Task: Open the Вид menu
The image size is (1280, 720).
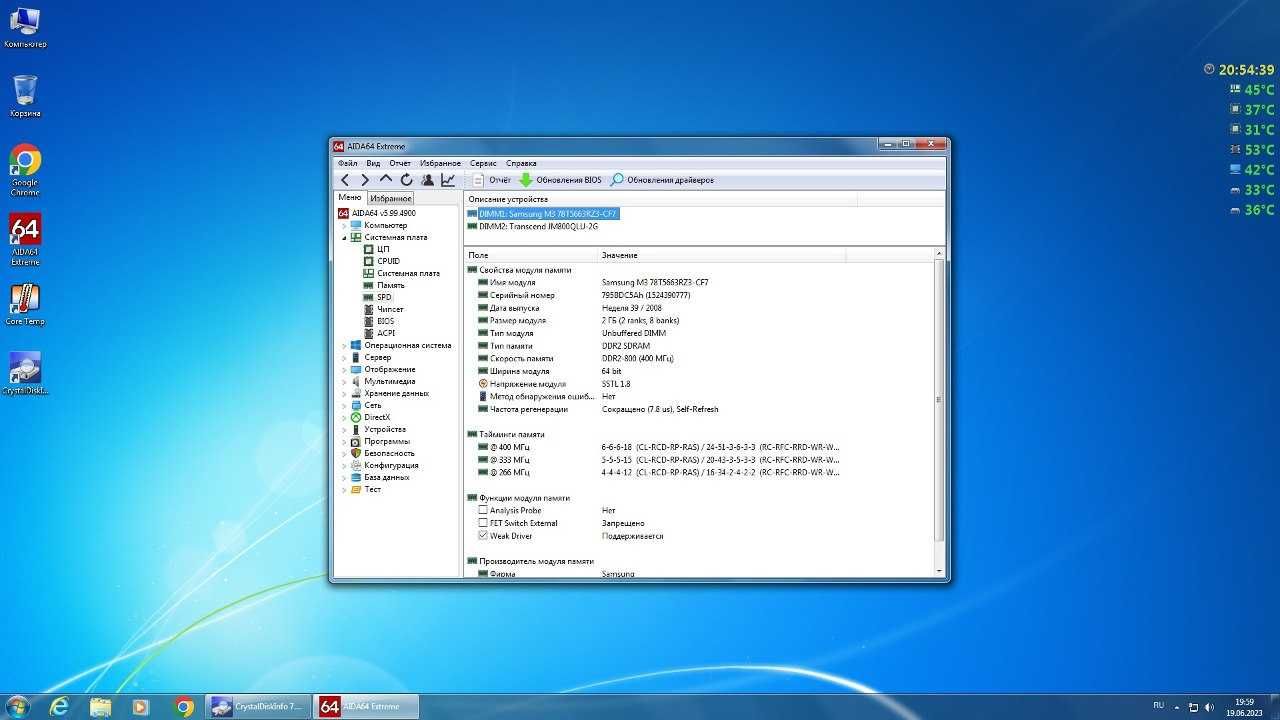Action: (x=373, y=163)
